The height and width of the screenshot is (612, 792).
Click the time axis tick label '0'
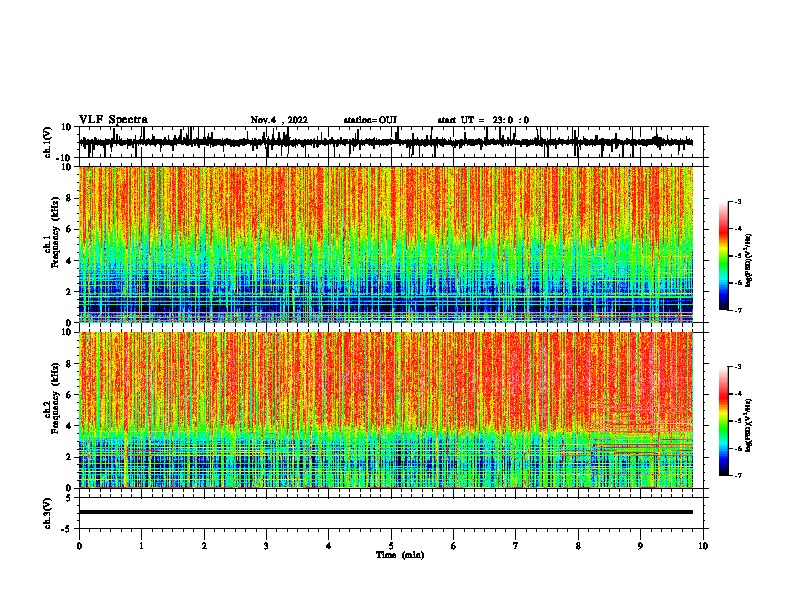[79, 546]
